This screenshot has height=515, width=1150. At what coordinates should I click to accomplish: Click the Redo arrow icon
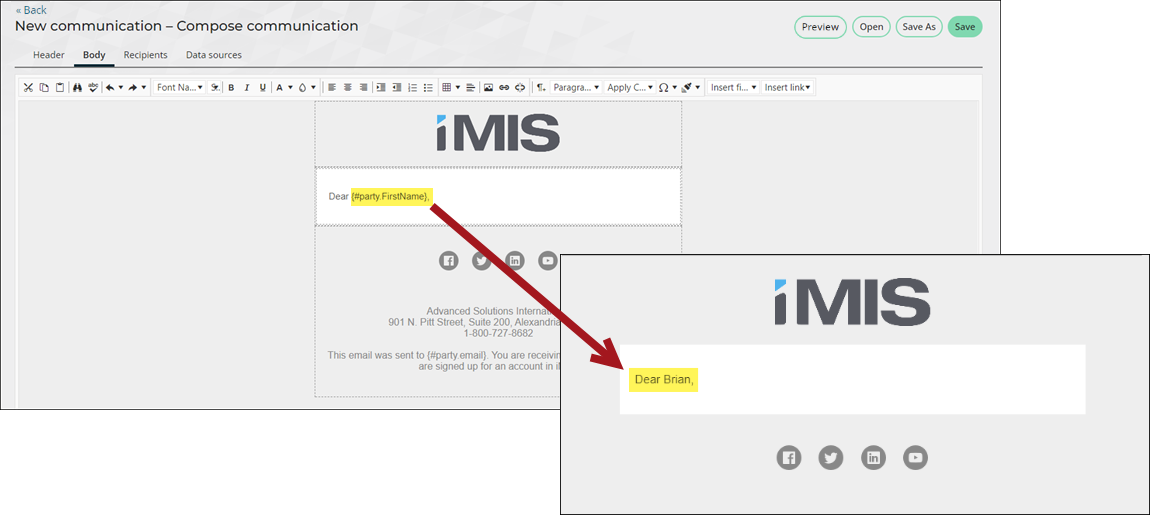tap(133, 87)
